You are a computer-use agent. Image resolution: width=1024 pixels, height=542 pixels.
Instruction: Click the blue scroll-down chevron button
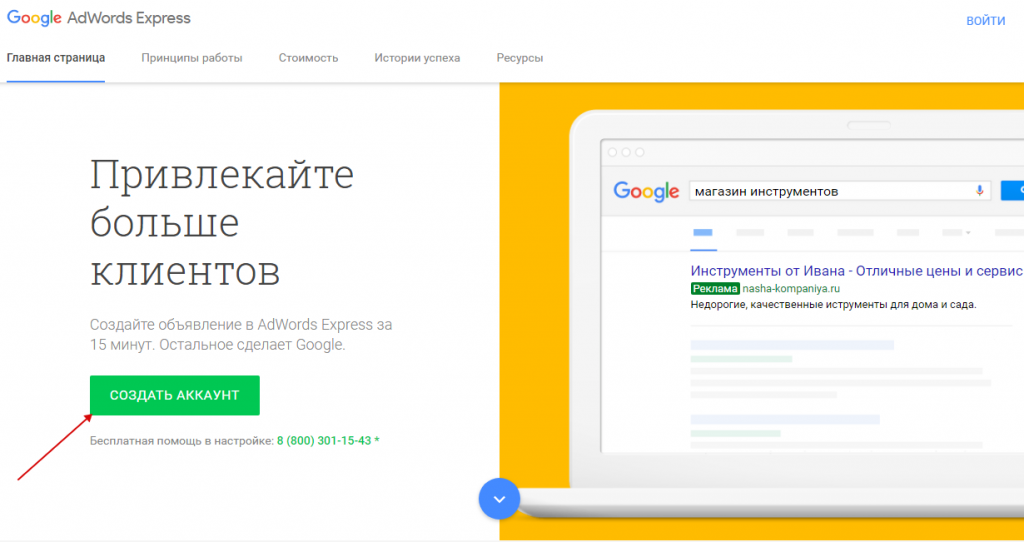tap(500, 499)
